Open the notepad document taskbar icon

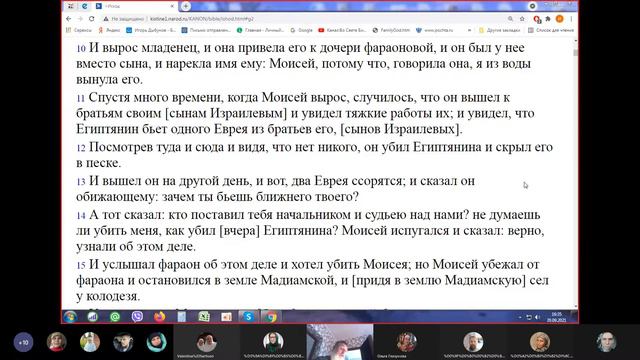(x=182, y=317)
